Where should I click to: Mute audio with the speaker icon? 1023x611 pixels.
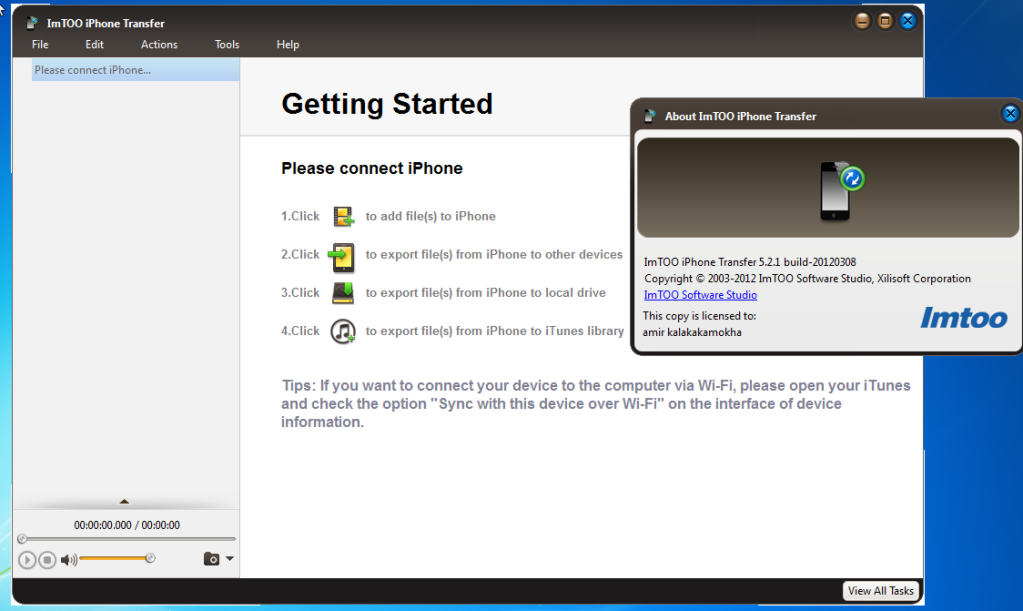pos(69,559)
